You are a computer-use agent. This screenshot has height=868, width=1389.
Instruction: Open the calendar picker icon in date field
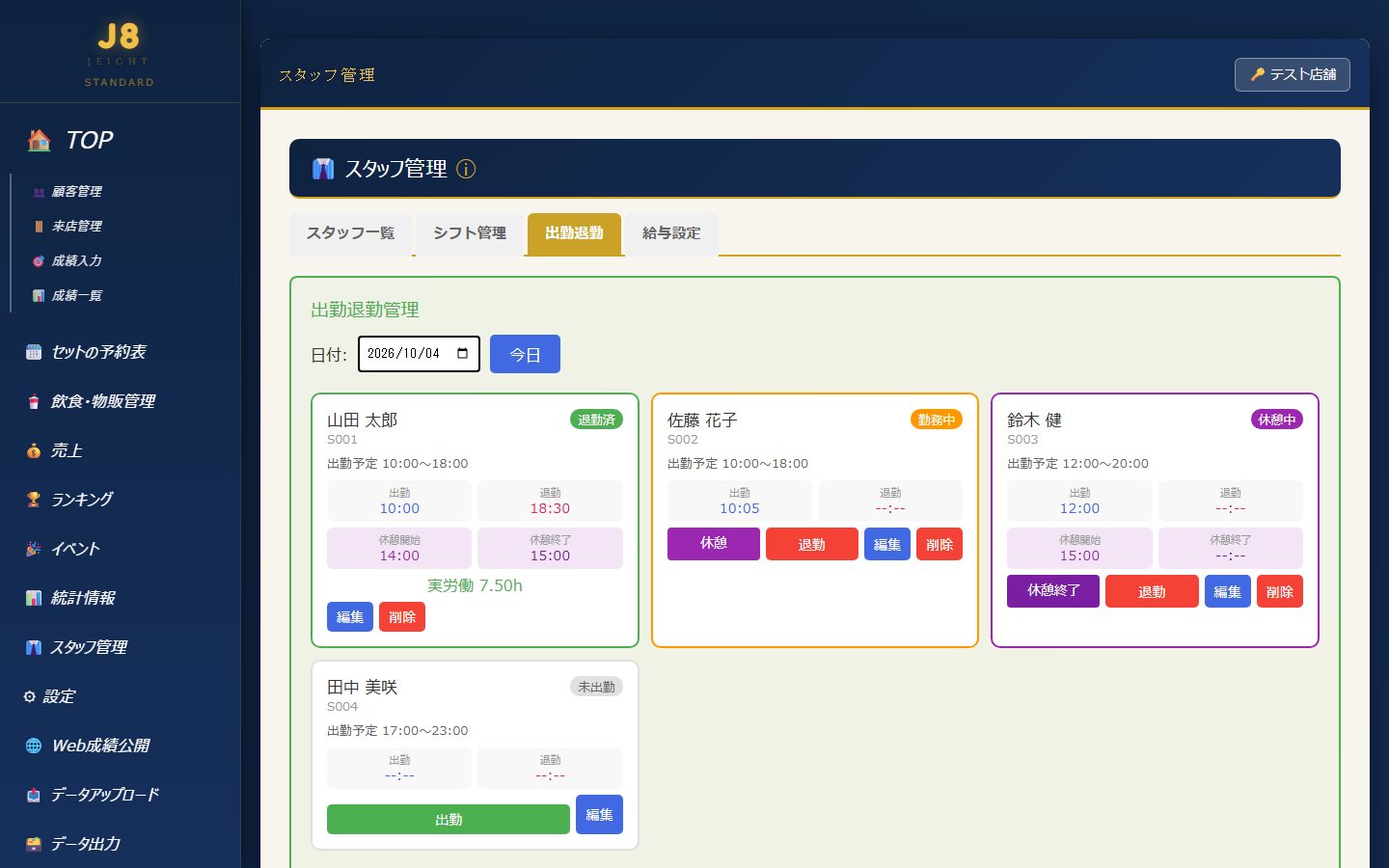point(463,353)
